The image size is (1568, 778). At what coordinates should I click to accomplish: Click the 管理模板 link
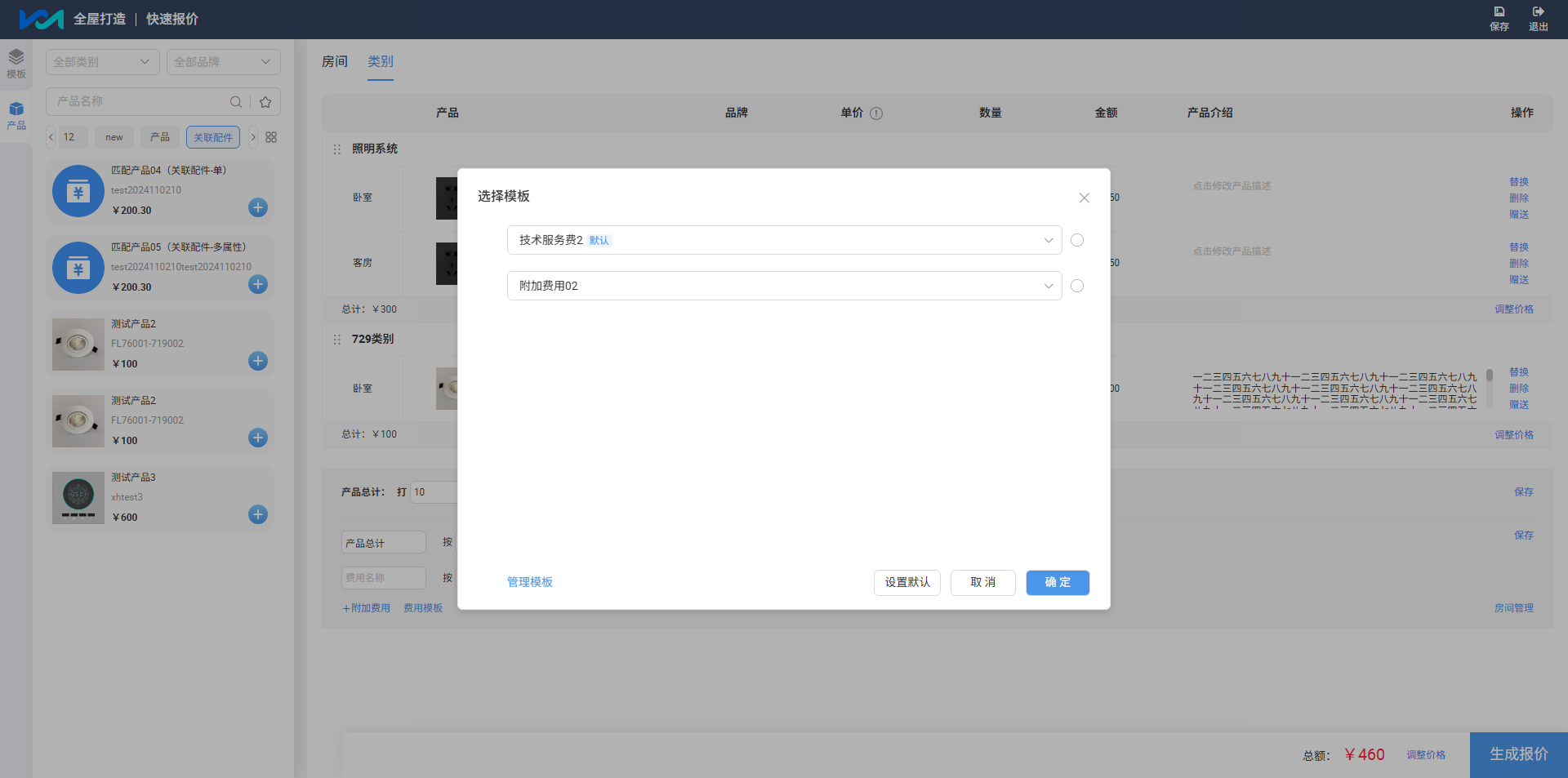[x=530, y=582]
